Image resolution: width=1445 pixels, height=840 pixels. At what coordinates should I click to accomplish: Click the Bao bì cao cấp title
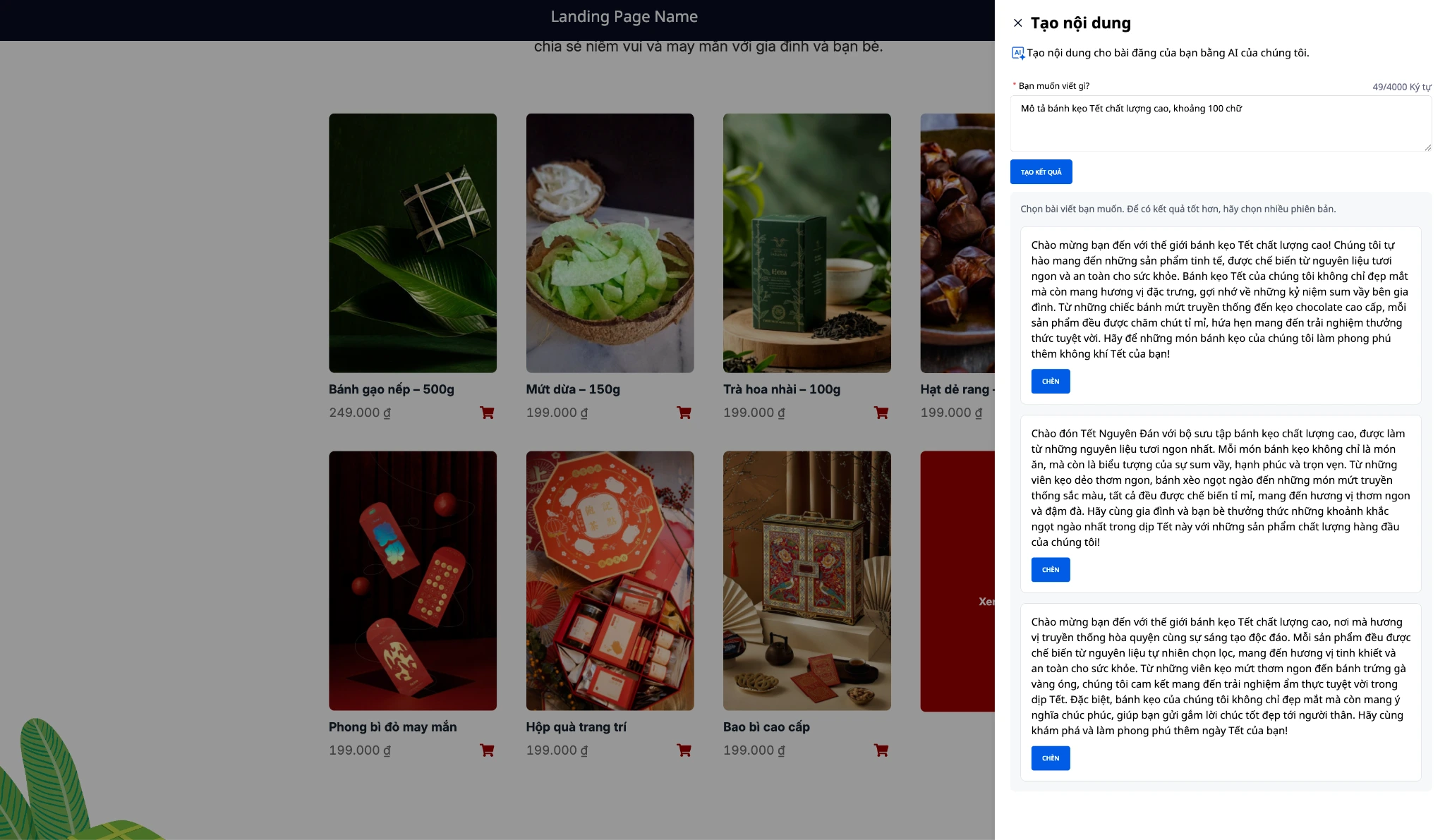point(766,727)
